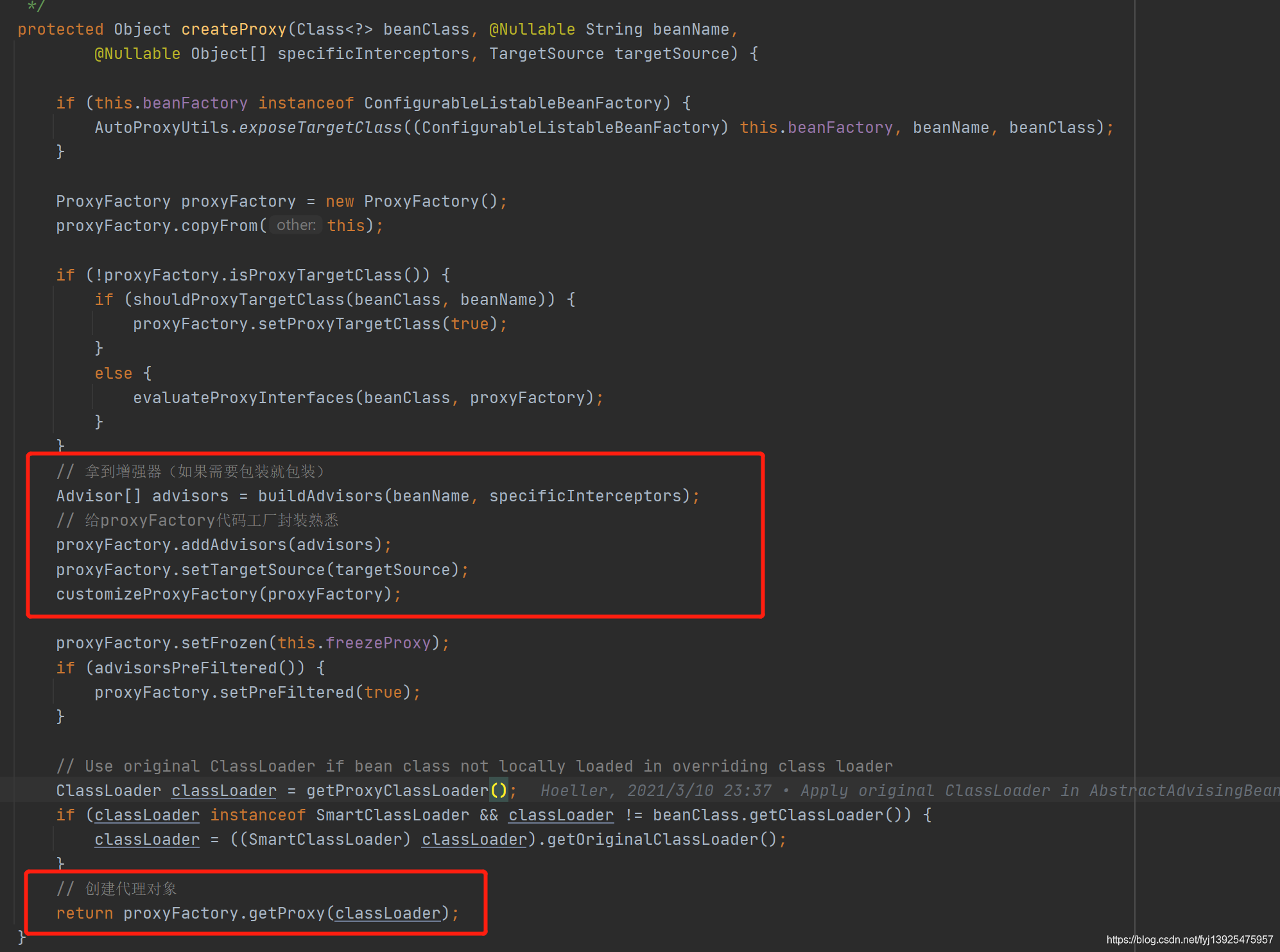Click the advisorsPreFiltered method call
The height and width of the screenshot is (952, 1280).
pos(186,668)
